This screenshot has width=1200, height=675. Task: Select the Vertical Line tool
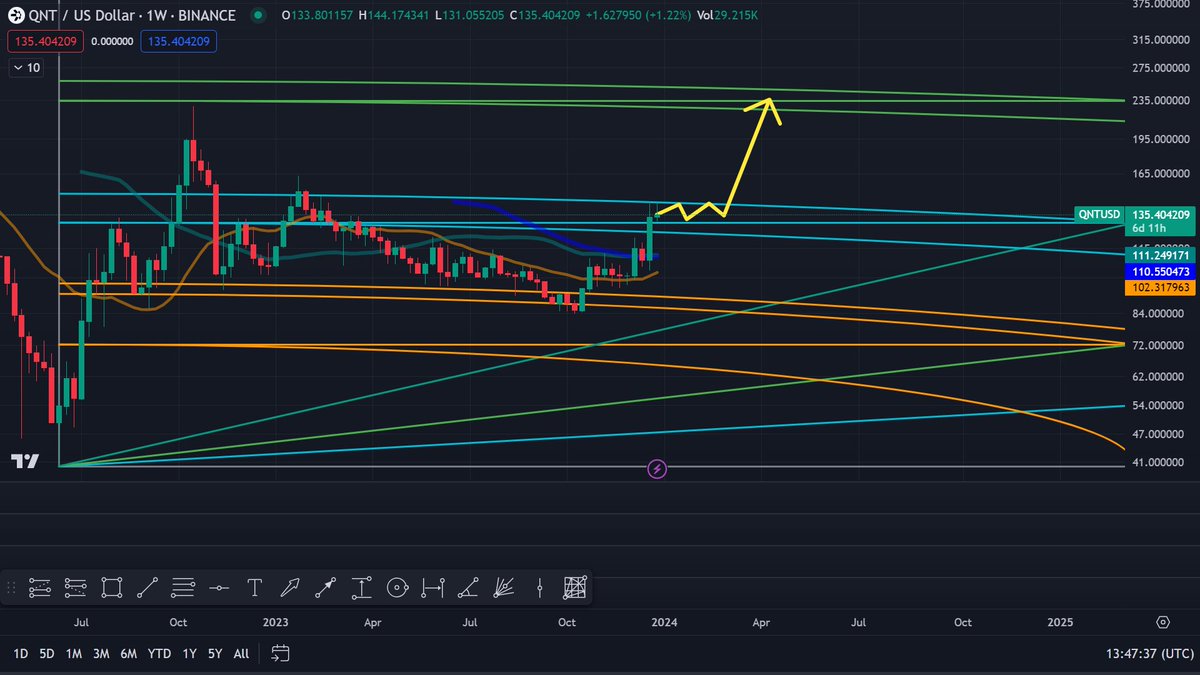(540, 588)
